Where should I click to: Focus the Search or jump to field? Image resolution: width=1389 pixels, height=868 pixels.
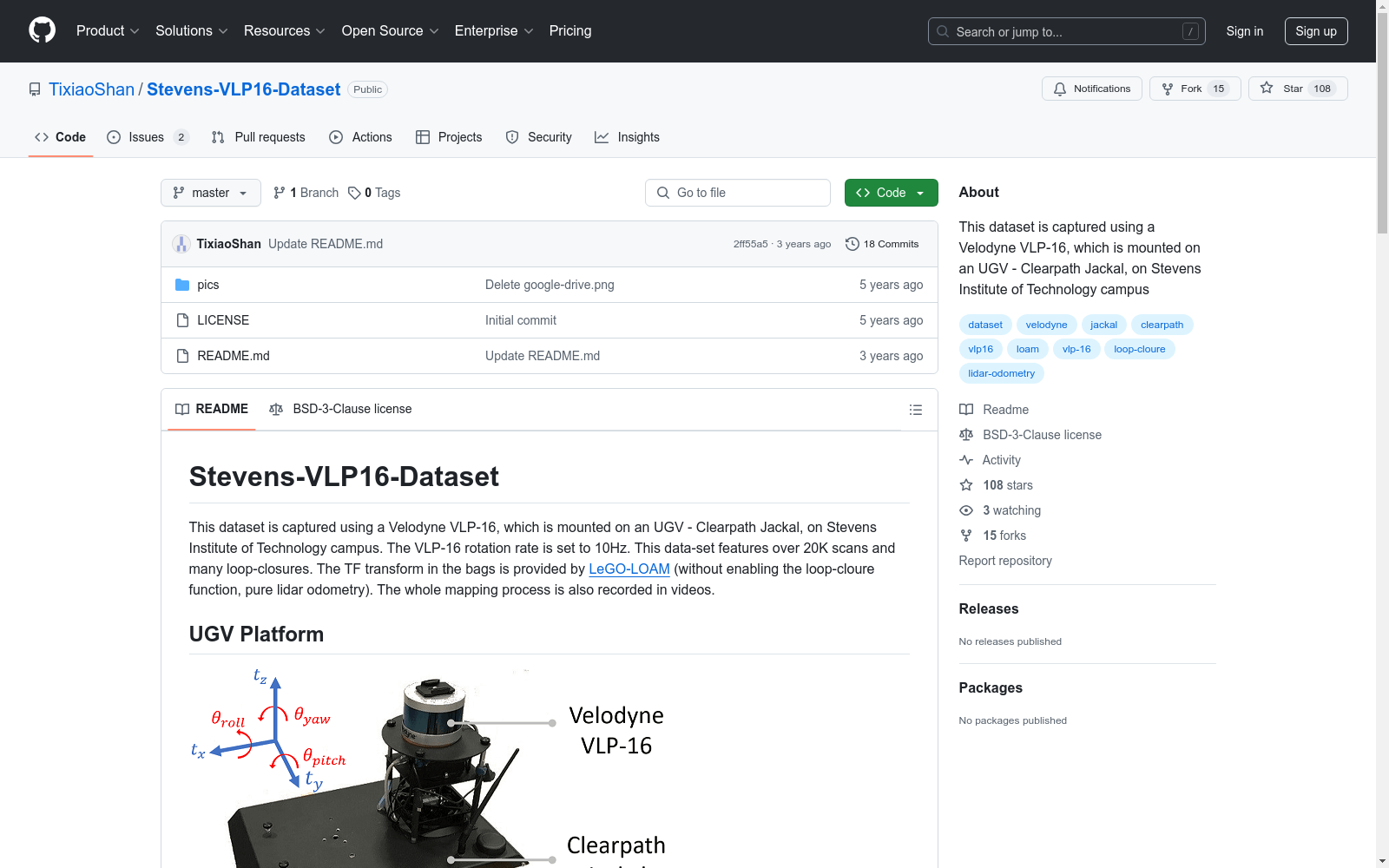coord(1067,31)
